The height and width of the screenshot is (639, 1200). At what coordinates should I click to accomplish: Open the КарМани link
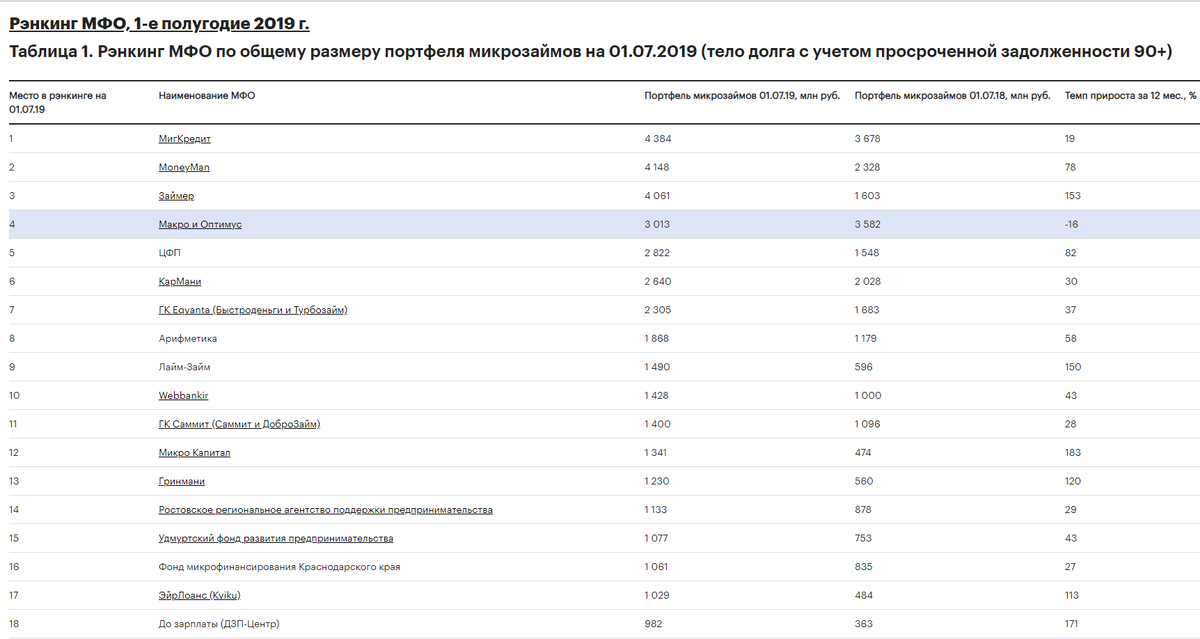[x=180, y=282]
